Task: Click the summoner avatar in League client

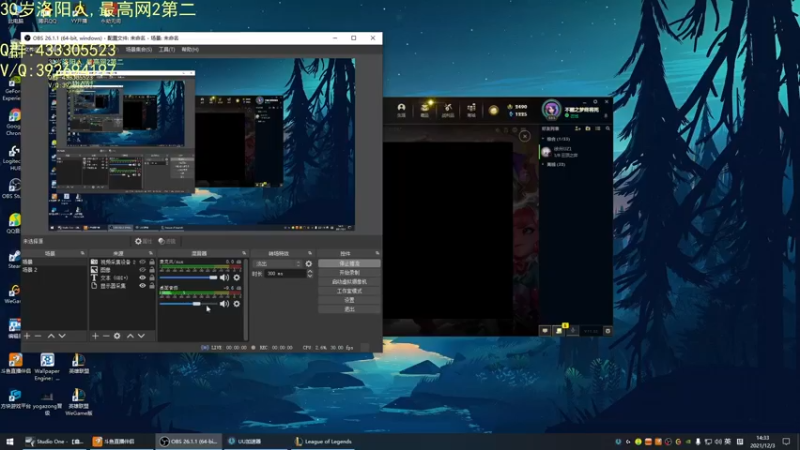Action: coord(551,110)
